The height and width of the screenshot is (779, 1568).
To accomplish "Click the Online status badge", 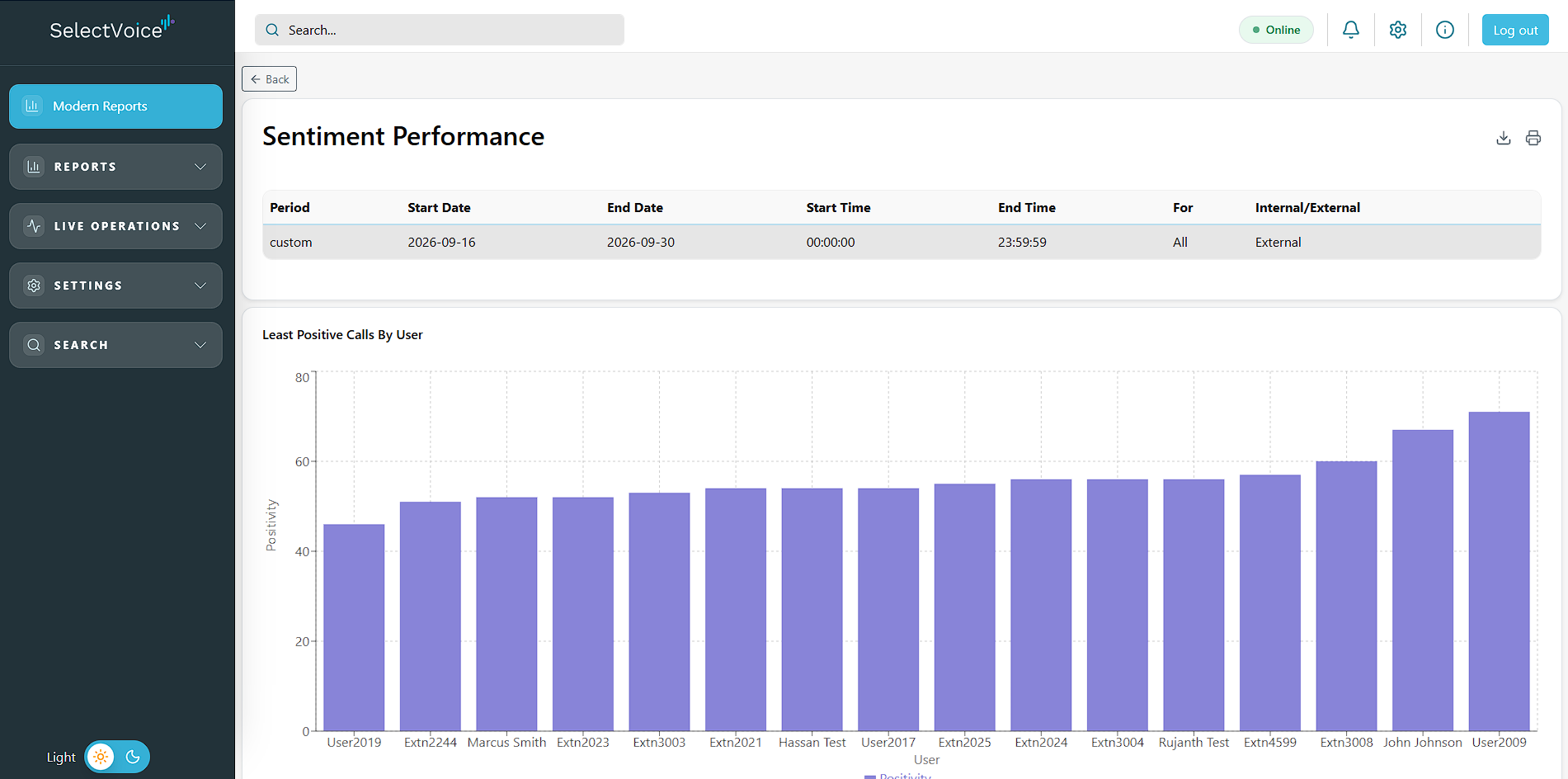I will point(1276,30).
